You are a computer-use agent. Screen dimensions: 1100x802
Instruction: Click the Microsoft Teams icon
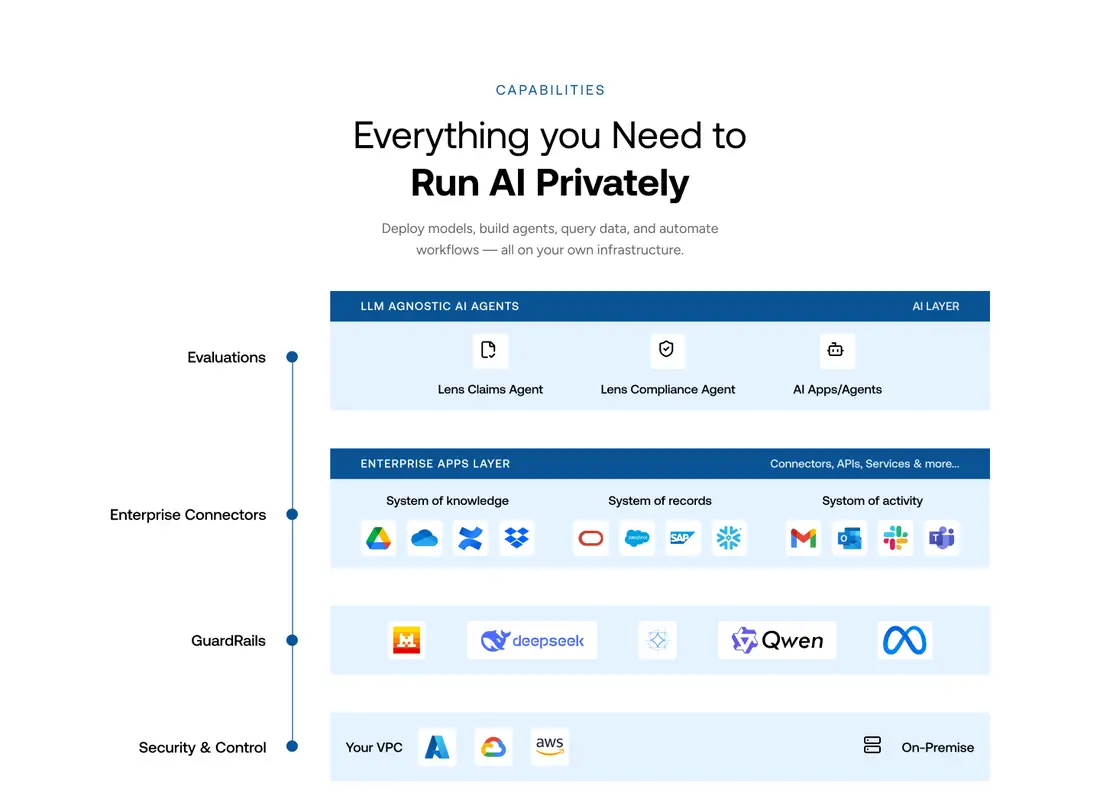tap(941, 538)
